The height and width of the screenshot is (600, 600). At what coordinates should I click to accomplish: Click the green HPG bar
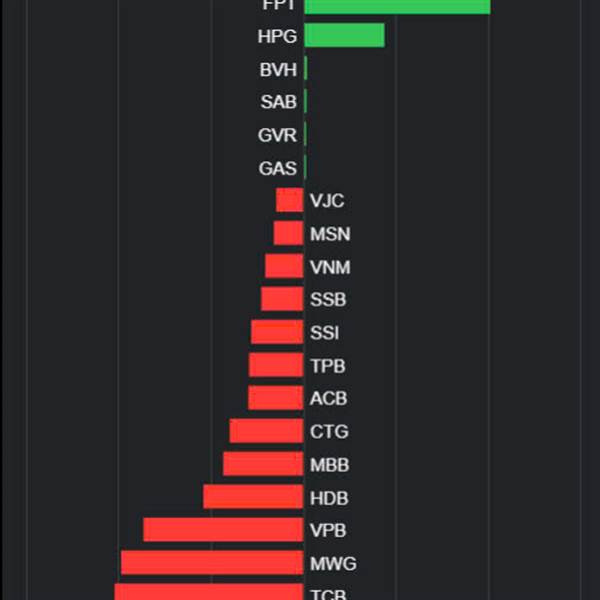coord(344,35)
